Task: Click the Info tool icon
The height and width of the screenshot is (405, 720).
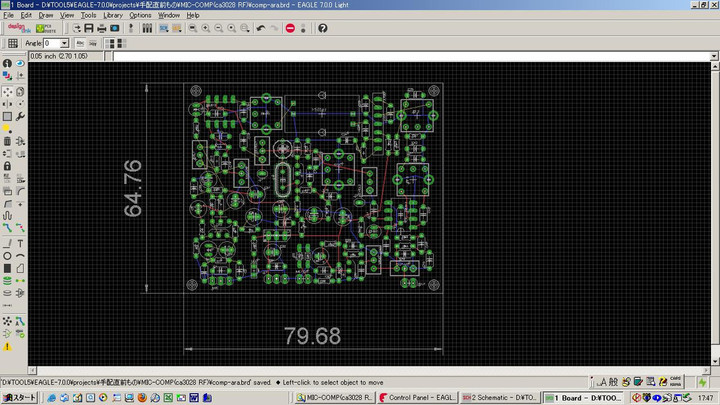Action: 7,63
